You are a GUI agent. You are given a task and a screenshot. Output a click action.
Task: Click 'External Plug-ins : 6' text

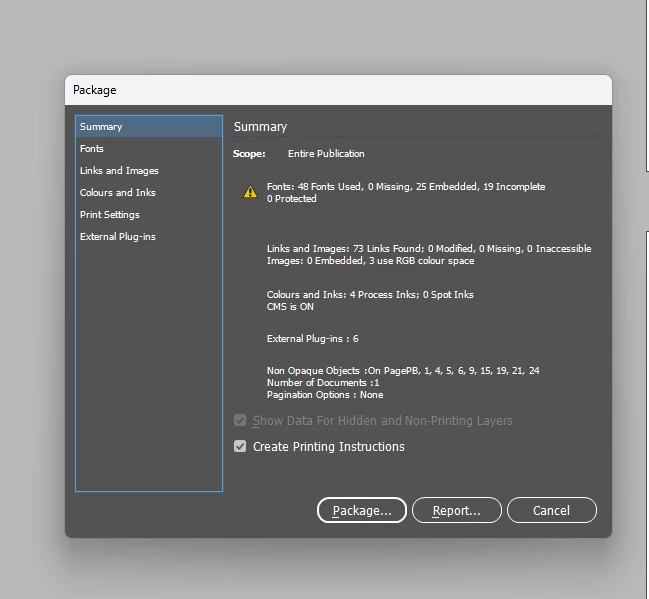312,339
